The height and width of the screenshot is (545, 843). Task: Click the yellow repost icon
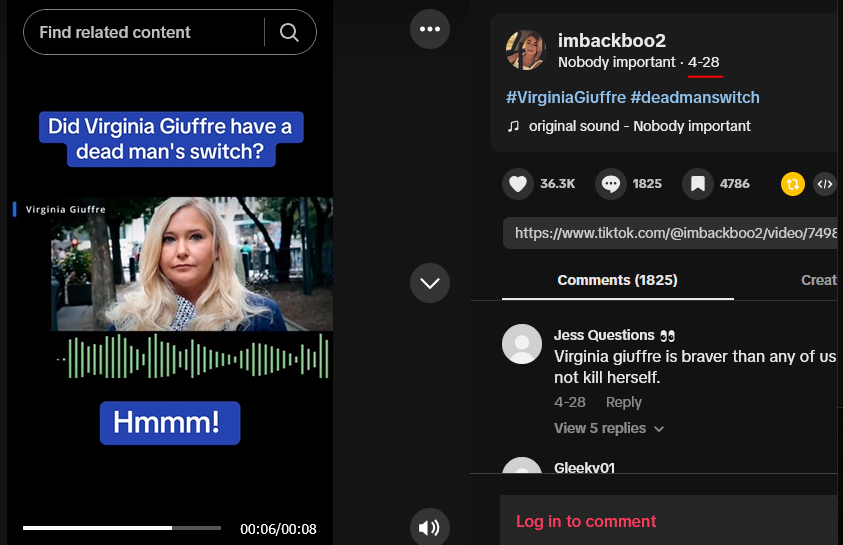792,184
